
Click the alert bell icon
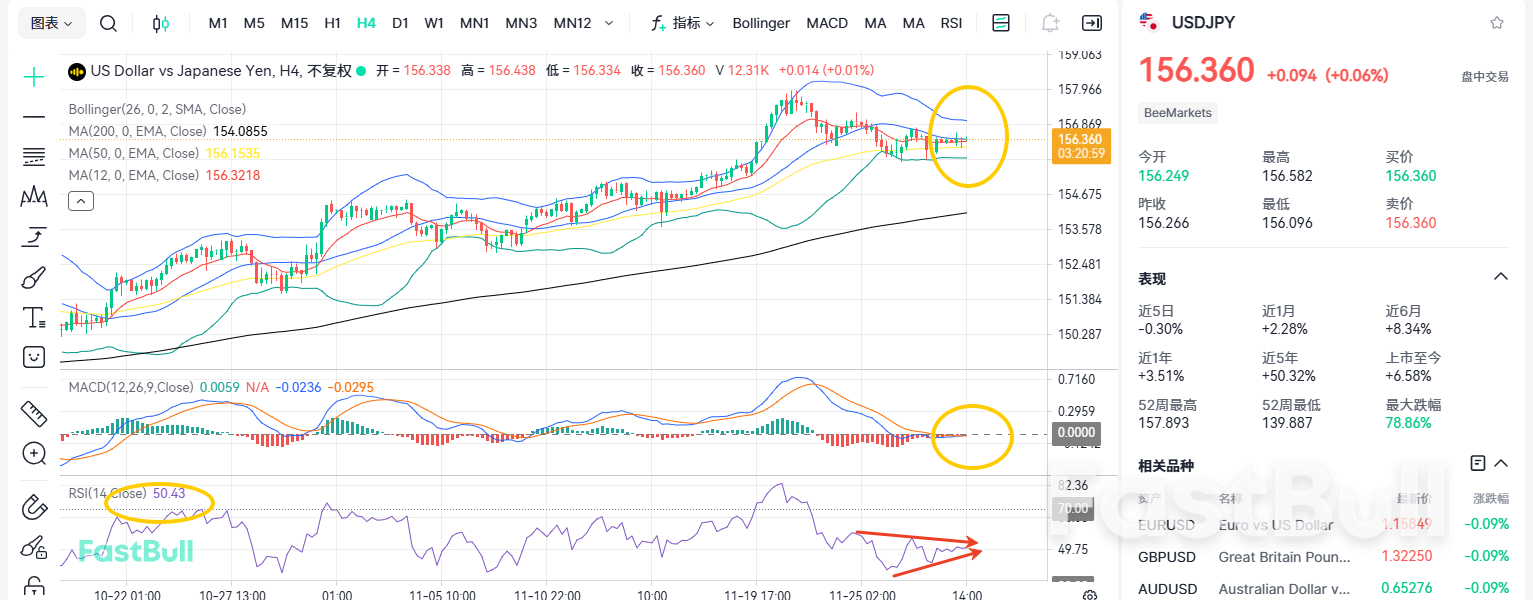point(1050,22)
